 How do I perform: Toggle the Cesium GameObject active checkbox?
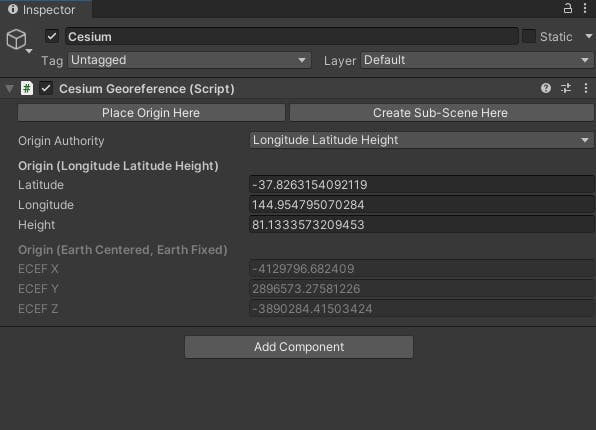click(52, 36)
